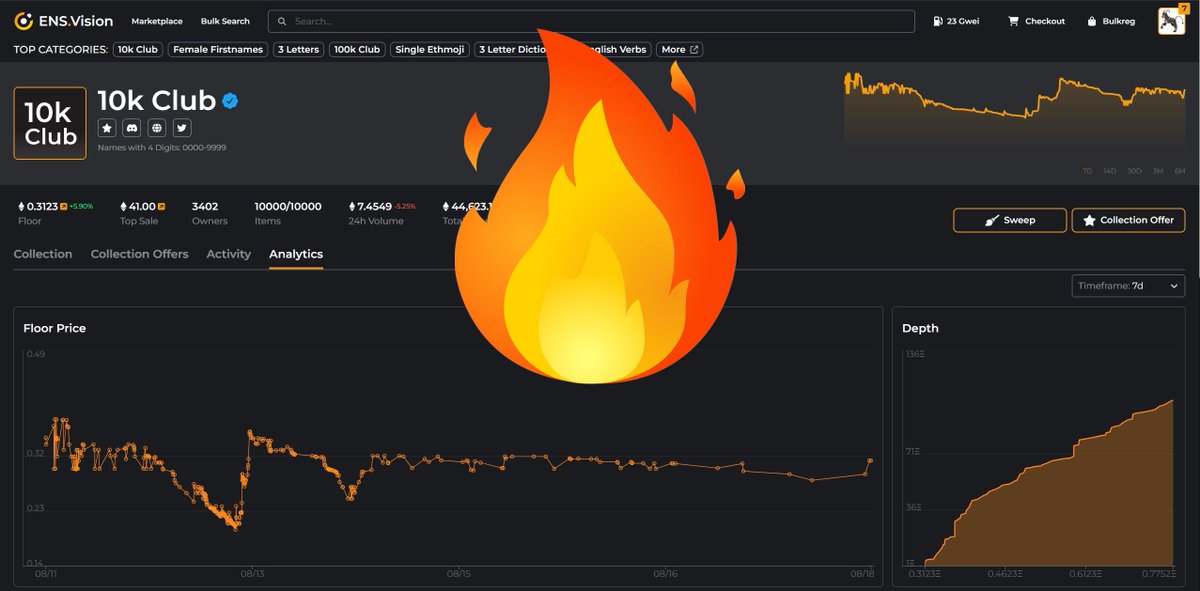Select the 30D chart range
The image size is (1200, 591).
[x=1134, y=171]
